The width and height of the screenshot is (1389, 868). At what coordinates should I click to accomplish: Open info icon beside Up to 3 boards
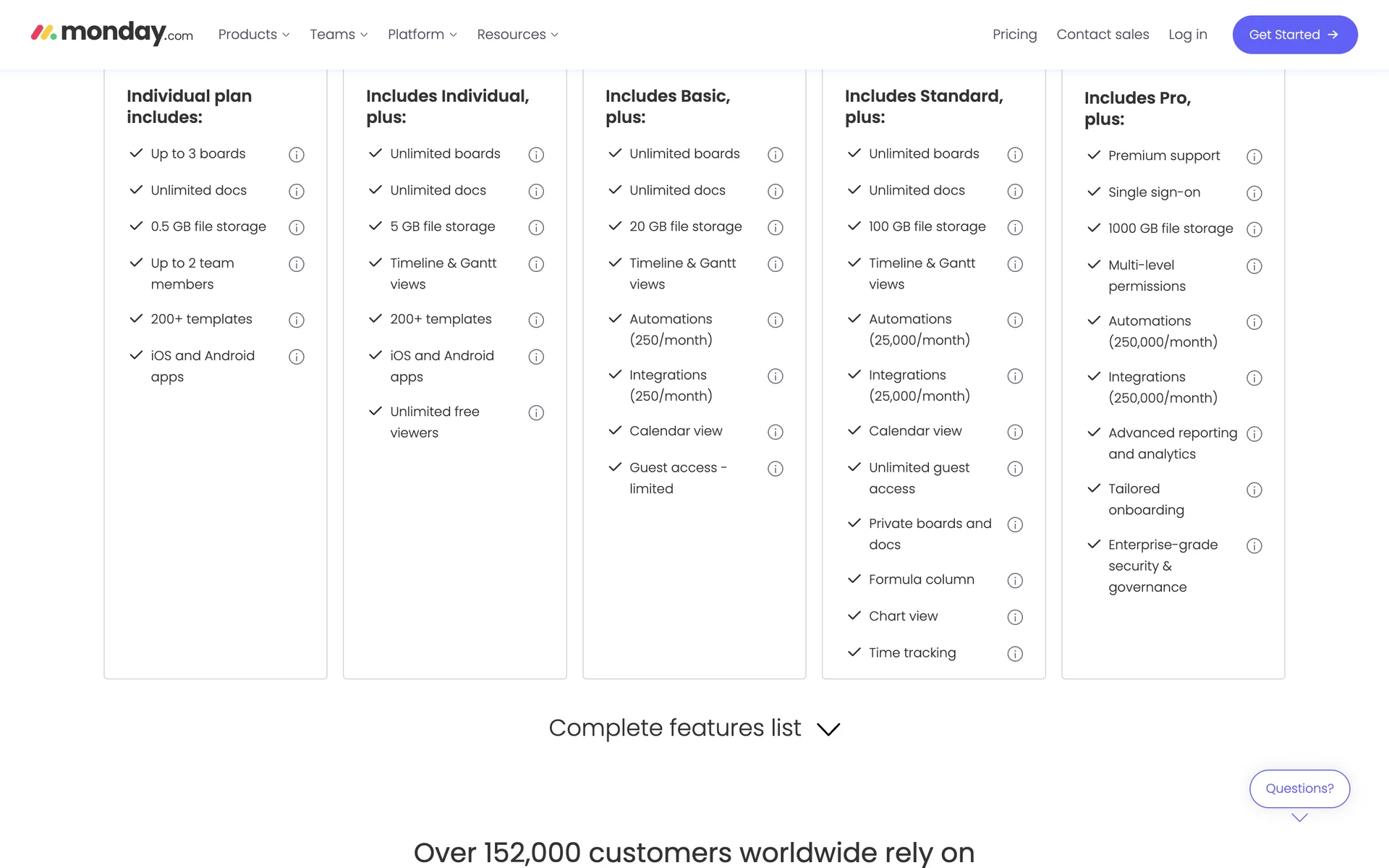point(297,155)
